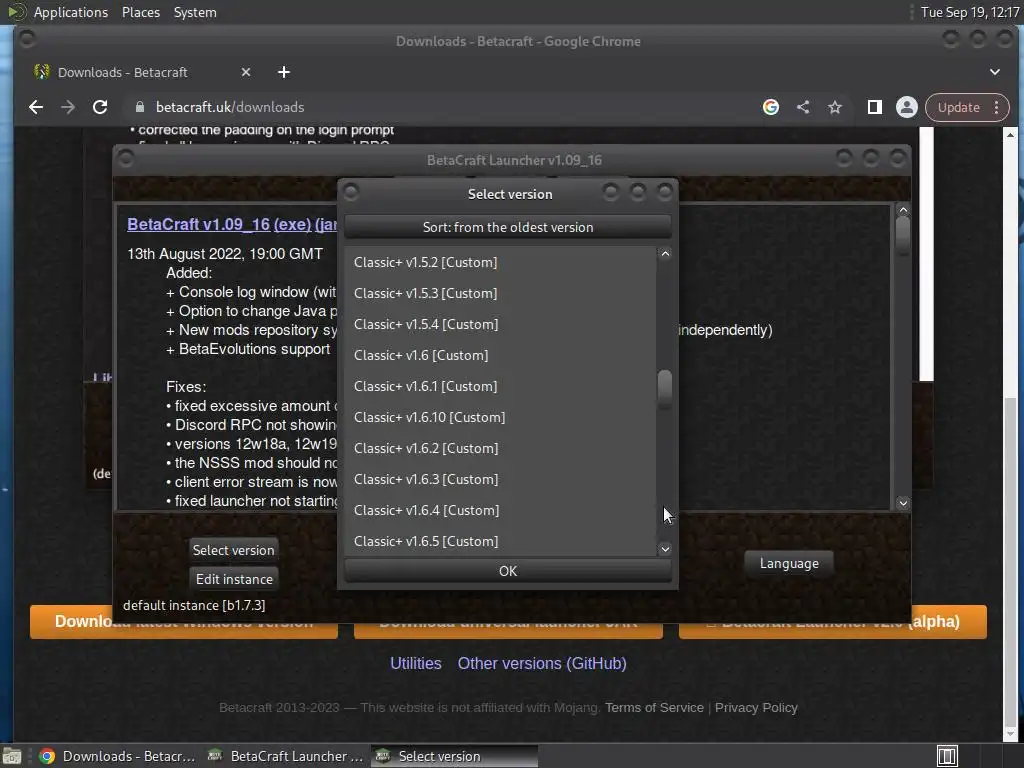Viewport: 1024px width, 768px height.
Task: Click the version list scrollbar thumb
Action: (x=665, y=388)
